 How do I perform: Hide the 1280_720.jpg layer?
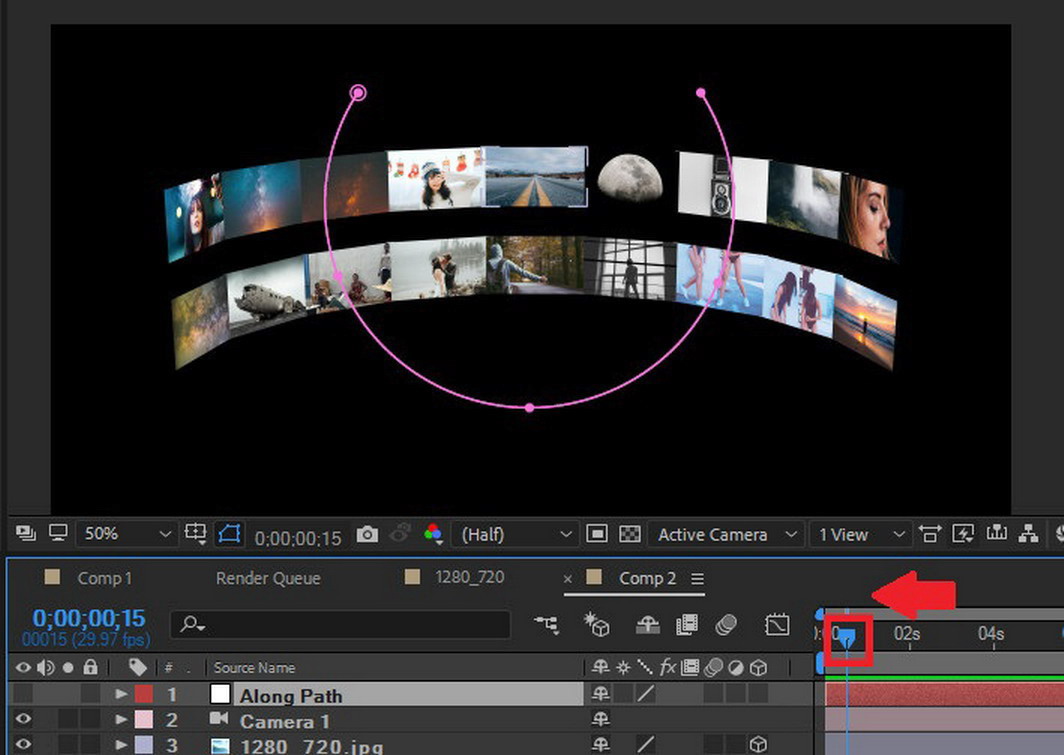[x=23, y=745]
